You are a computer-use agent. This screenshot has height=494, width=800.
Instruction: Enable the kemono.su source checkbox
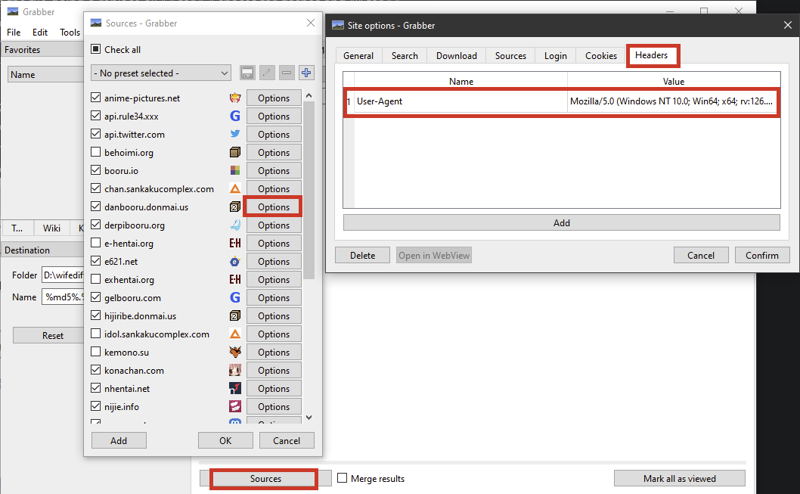point(95,351)
